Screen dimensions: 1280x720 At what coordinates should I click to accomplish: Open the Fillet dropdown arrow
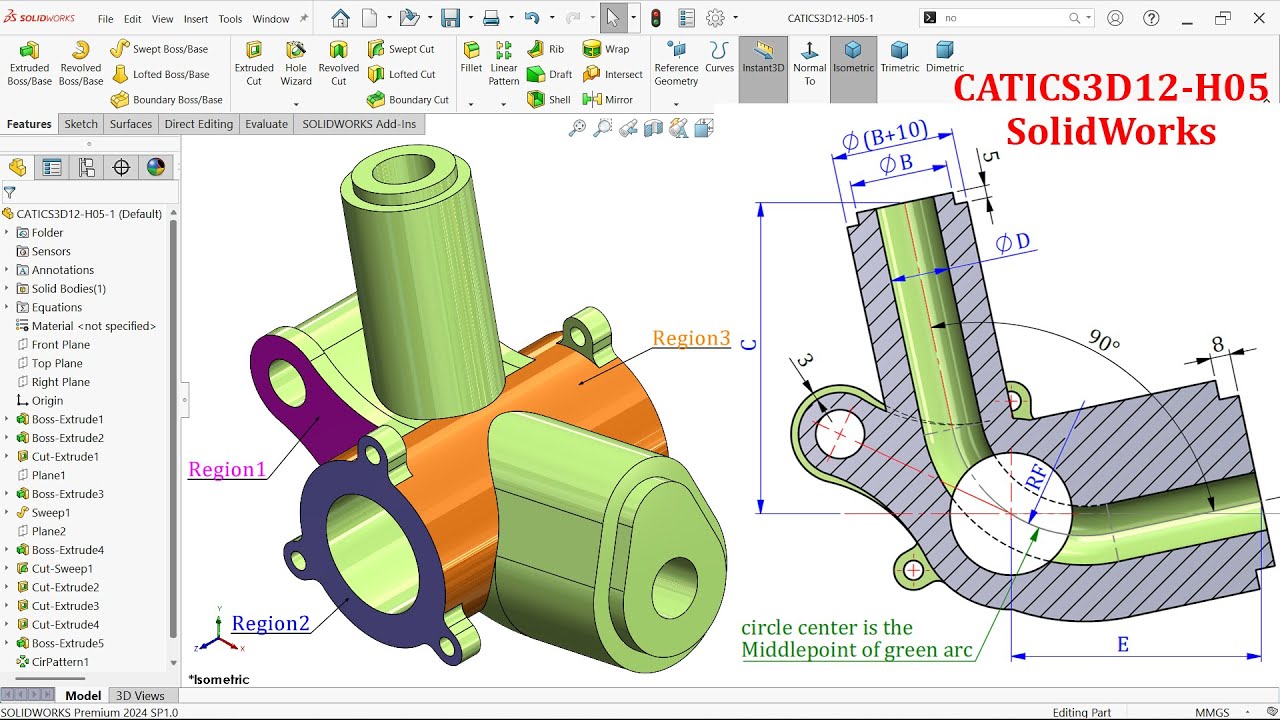(471, 104)
